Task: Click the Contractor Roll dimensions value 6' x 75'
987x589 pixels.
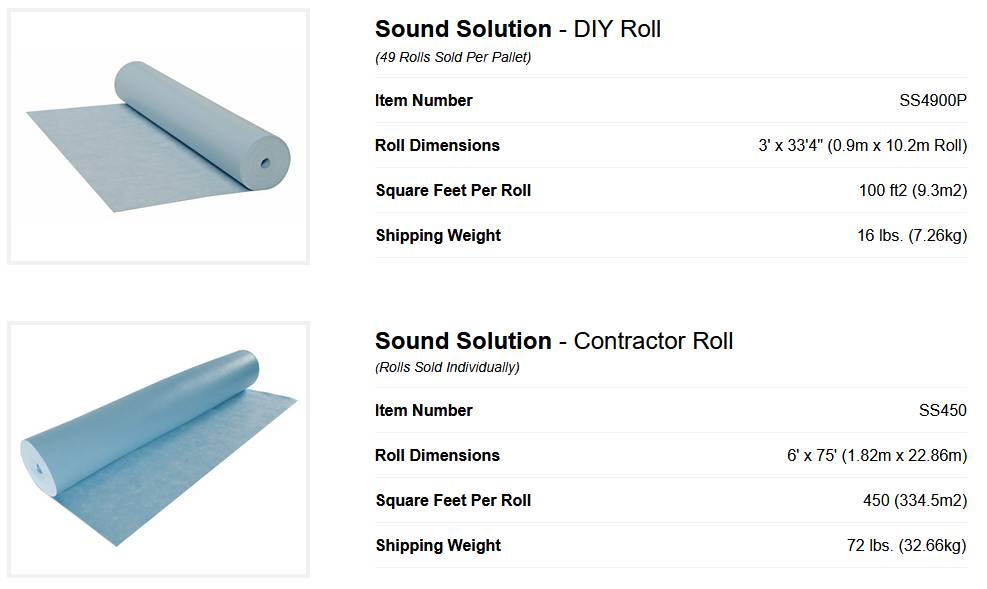Action: [x=876, y=455]
